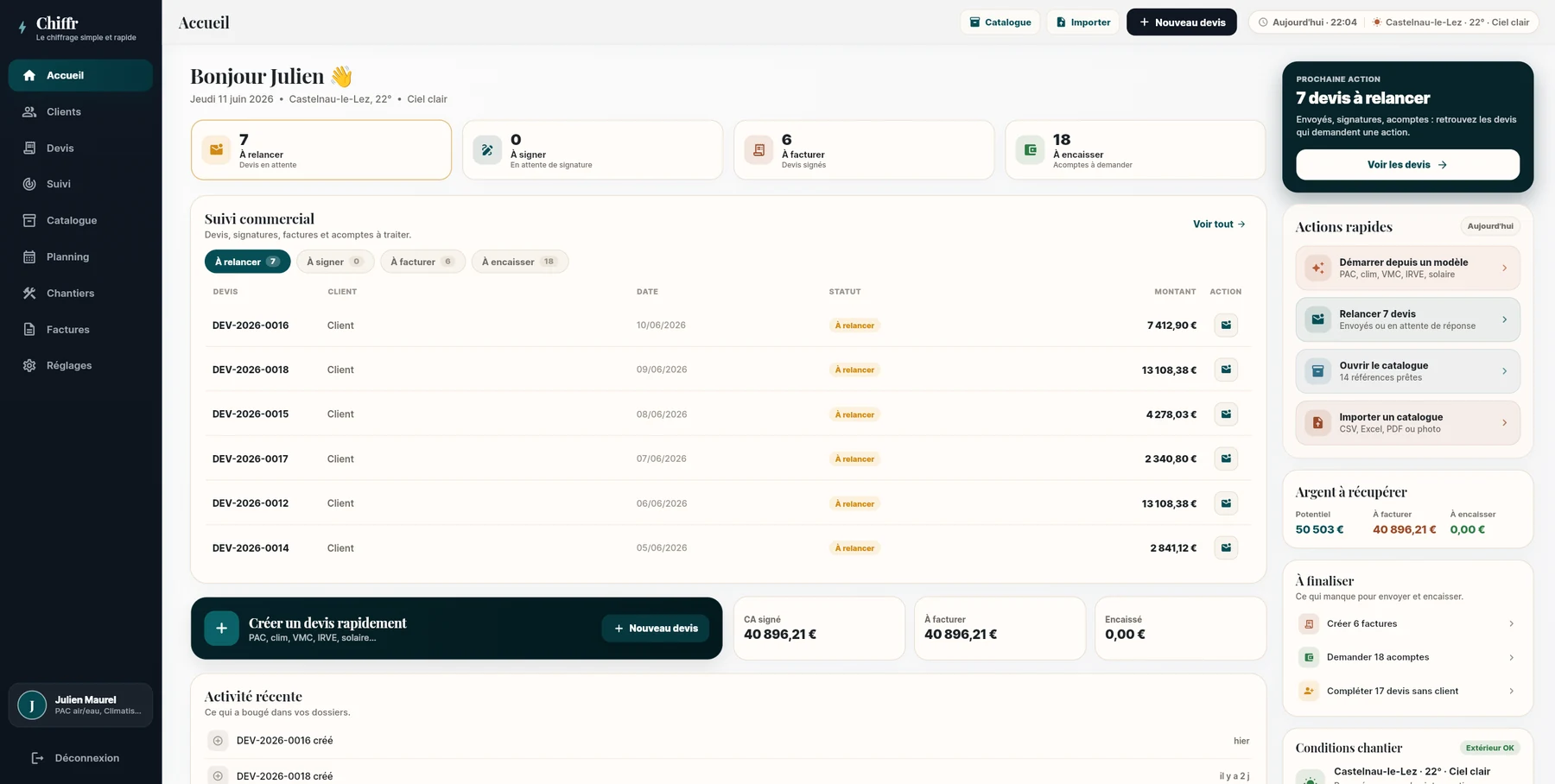This screenshot has width=1555, height=784.
Task: Expand Compléter 17 devis sans client chevron
Action: 1511,692
